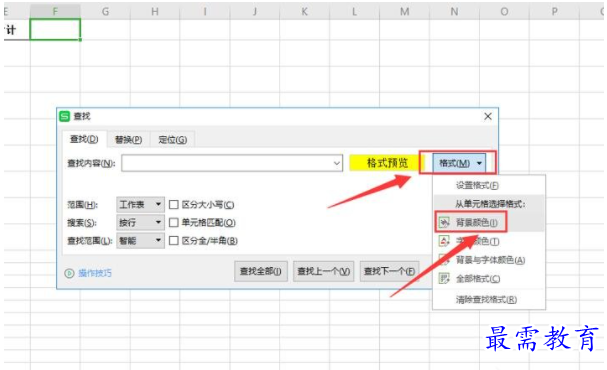Close the Find dialog
The image size is (607, 370).
488,116
